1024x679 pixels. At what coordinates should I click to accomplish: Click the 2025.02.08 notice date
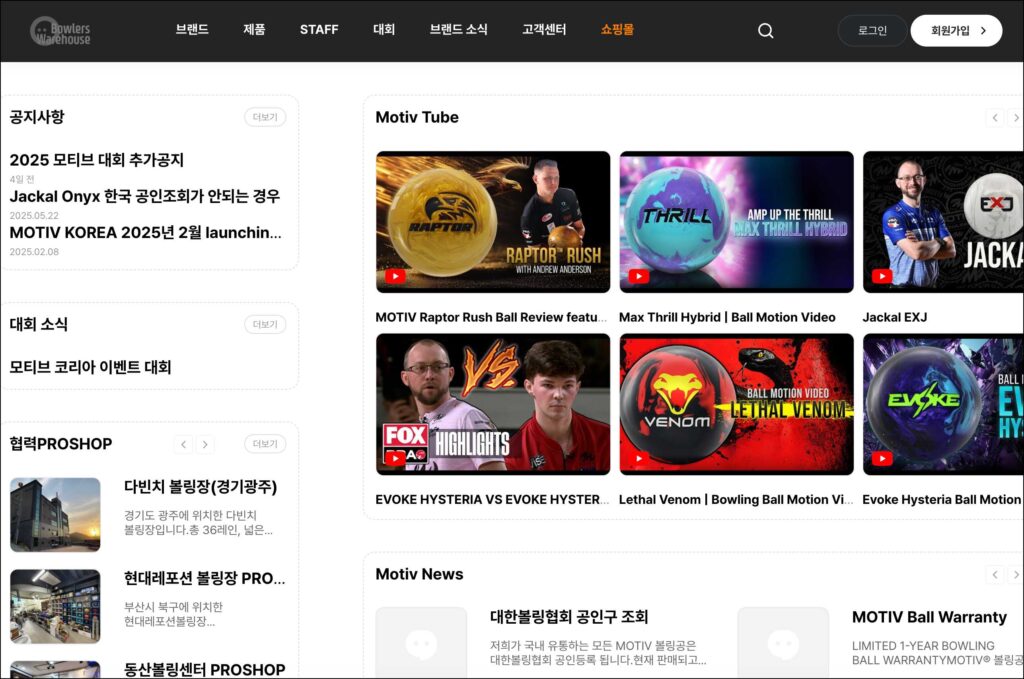(x=34, y=252)
